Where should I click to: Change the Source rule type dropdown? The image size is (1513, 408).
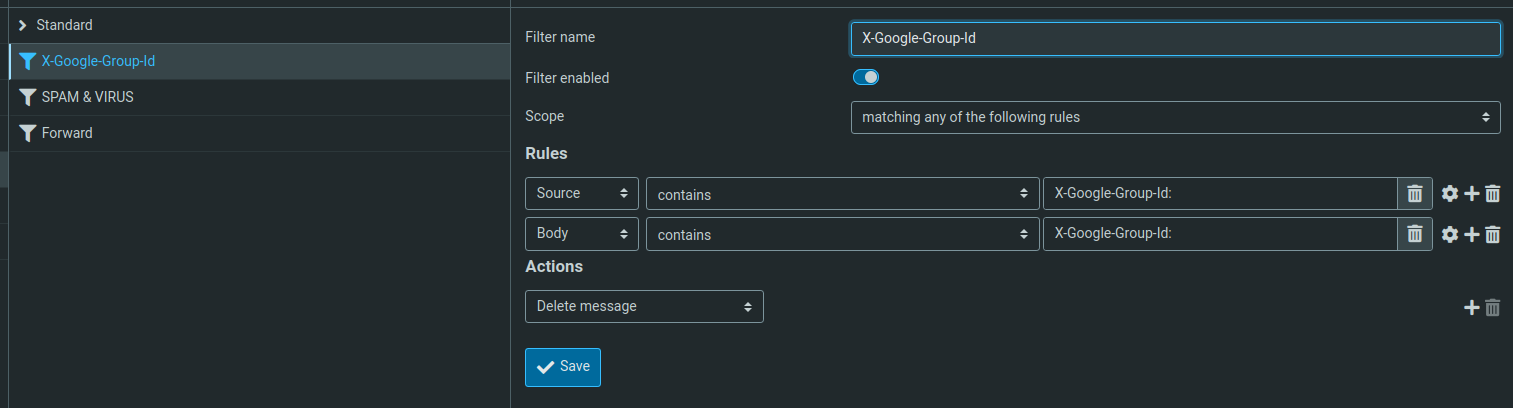582,194
